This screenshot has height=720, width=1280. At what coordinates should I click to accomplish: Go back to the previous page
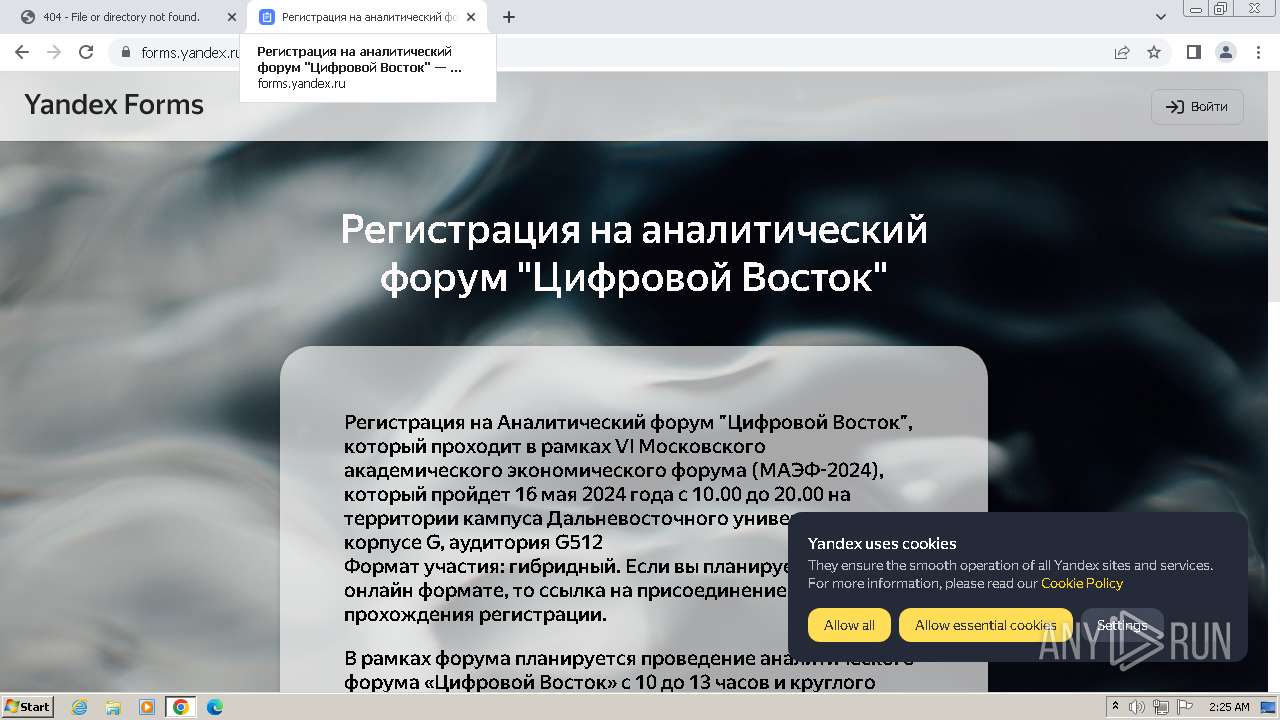(x=22, y=52)
